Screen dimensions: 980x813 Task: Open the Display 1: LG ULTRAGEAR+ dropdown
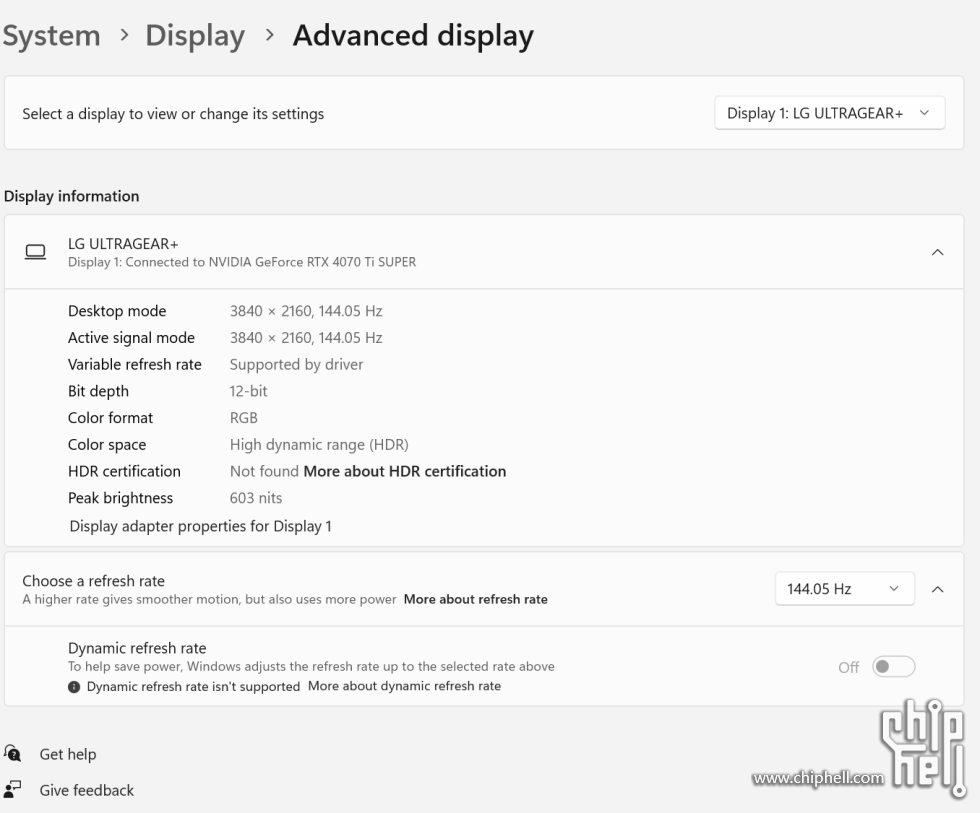tap(829, 113)
